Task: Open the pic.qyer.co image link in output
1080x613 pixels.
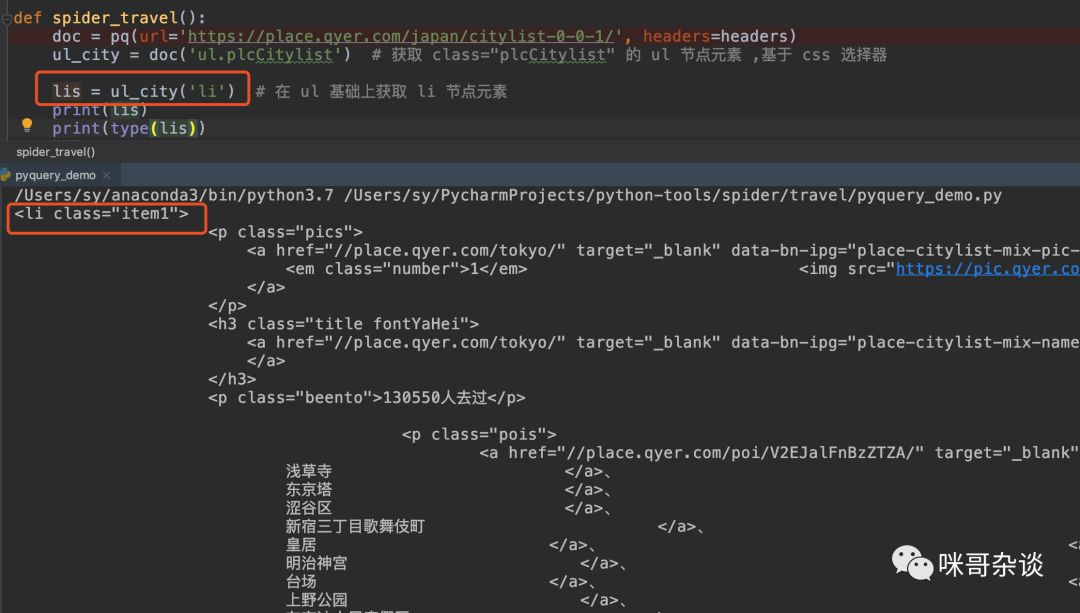Action: pos(987,269)
